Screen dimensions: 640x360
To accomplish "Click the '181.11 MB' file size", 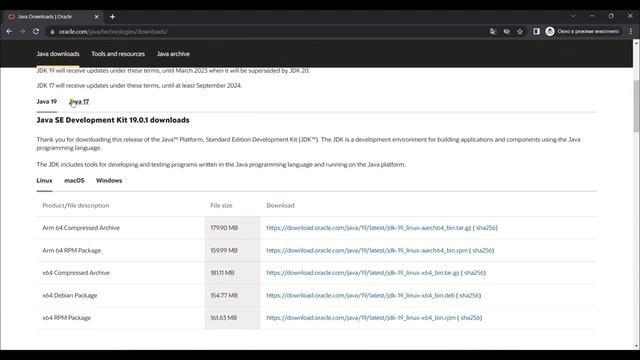I will click(x=222, y=273).
